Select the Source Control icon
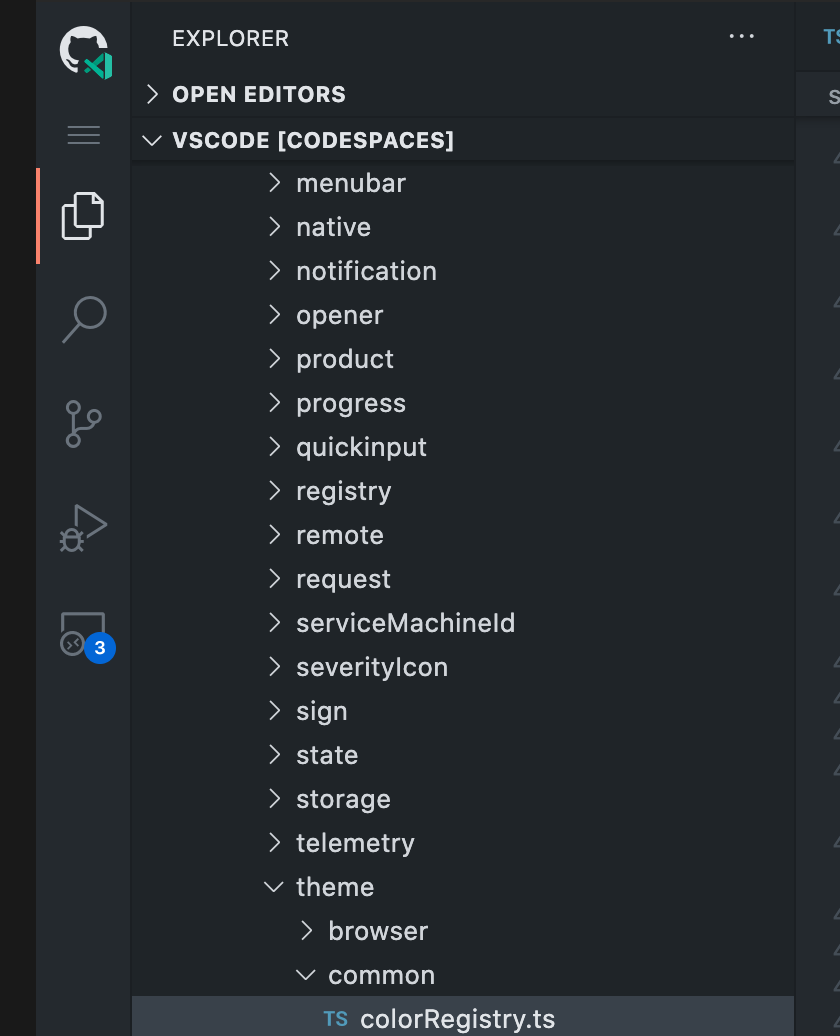Image resolution: width=840 pixels, height=1036 pixels. pyautogui.click(x=84, y=423)
